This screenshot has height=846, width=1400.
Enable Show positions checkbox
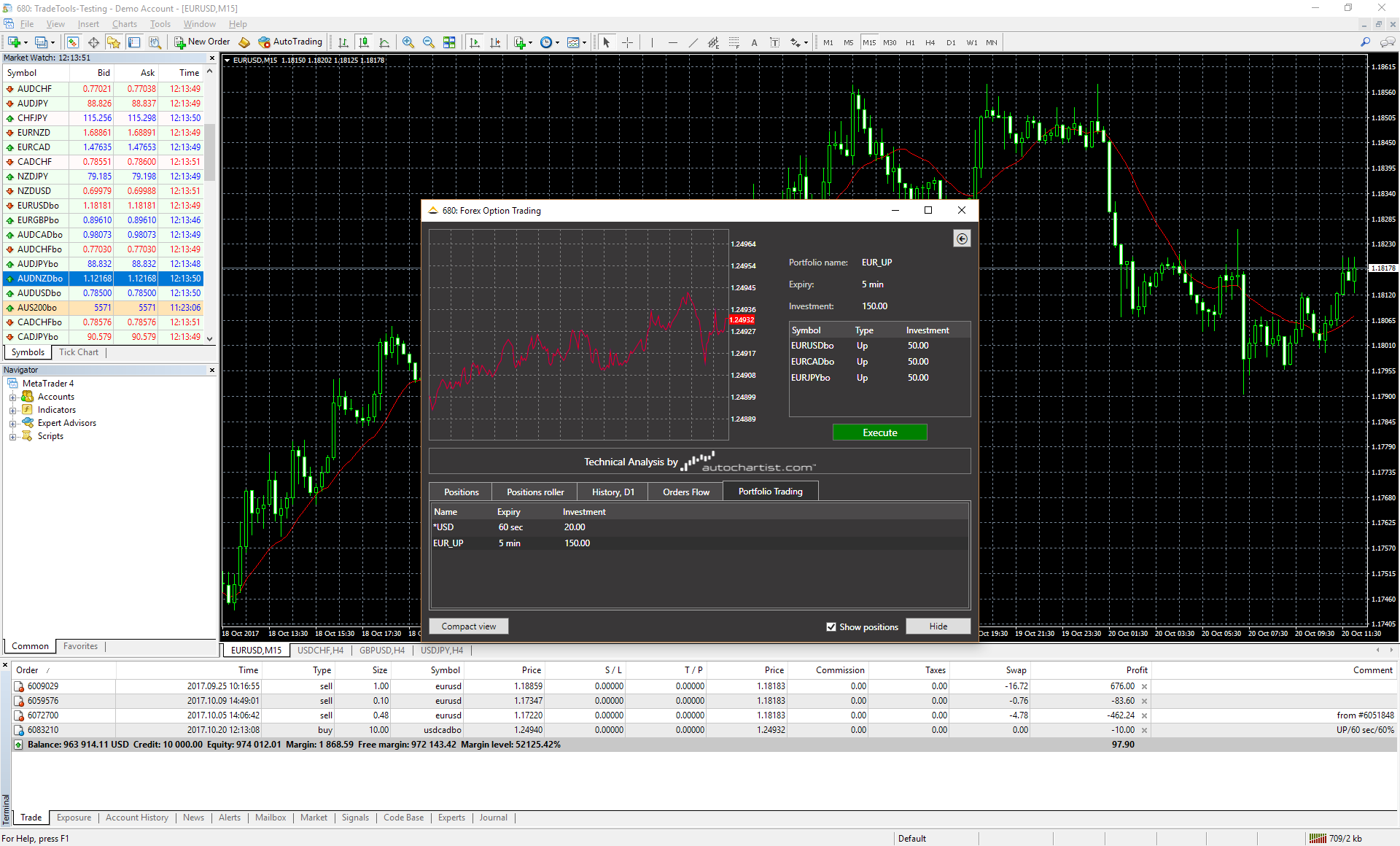pos(831,626)
